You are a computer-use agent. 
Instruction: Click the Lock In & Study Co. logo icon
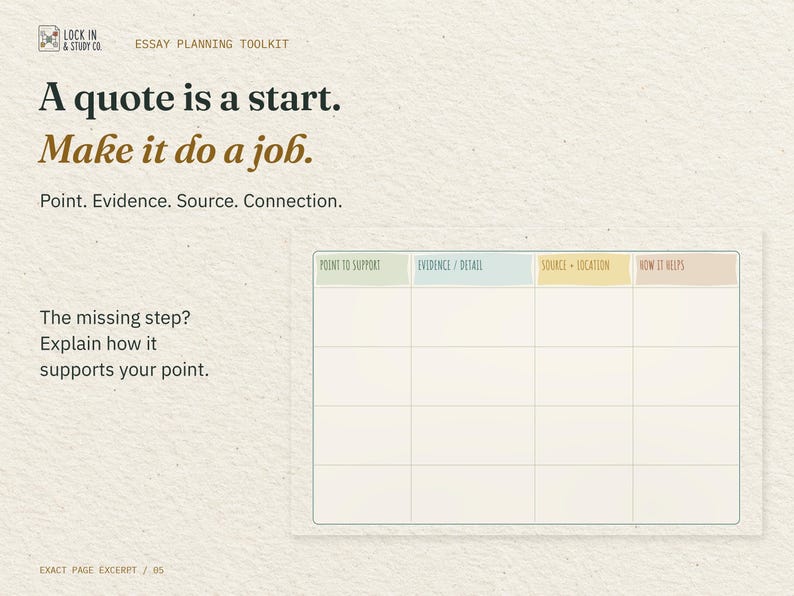pyautogui.click(x=49, y=38)
